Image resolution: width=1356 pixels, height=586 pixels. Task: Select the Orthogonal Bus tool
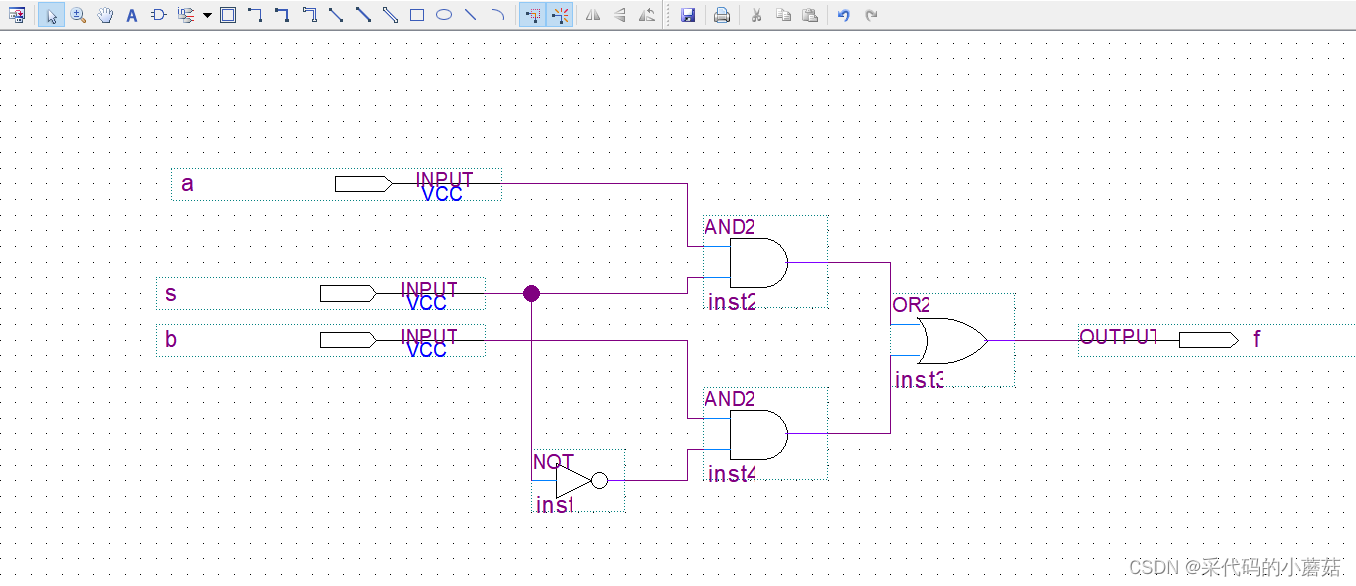(x=282, y=15)
